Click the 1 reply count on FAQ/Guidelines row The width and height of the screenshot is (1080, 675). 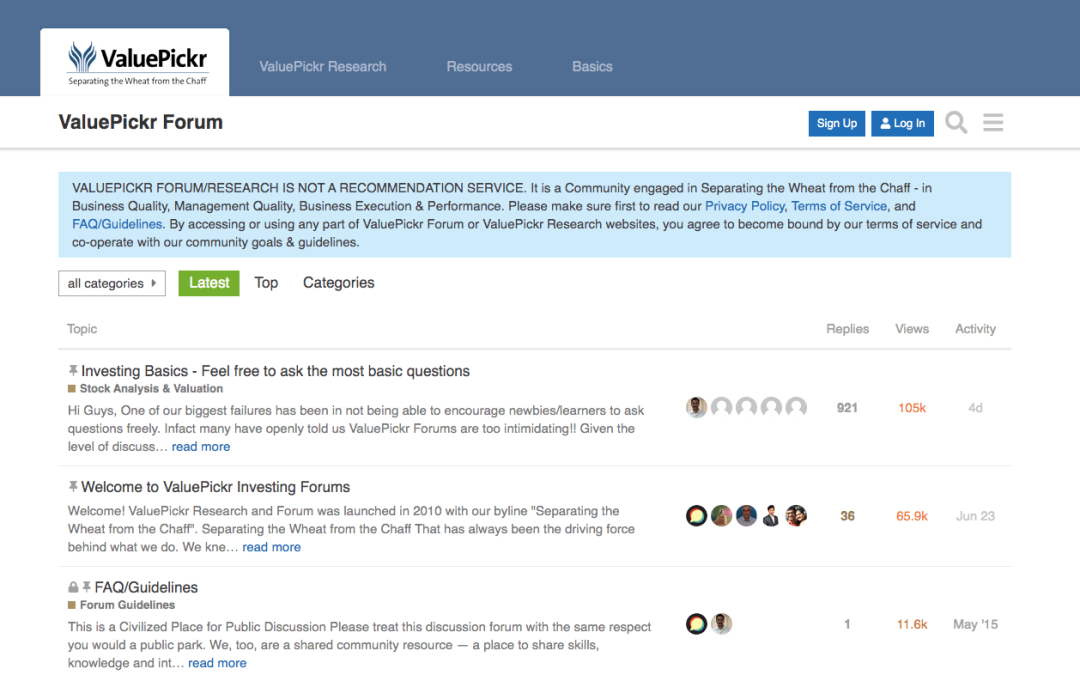(x=847, y=624)
